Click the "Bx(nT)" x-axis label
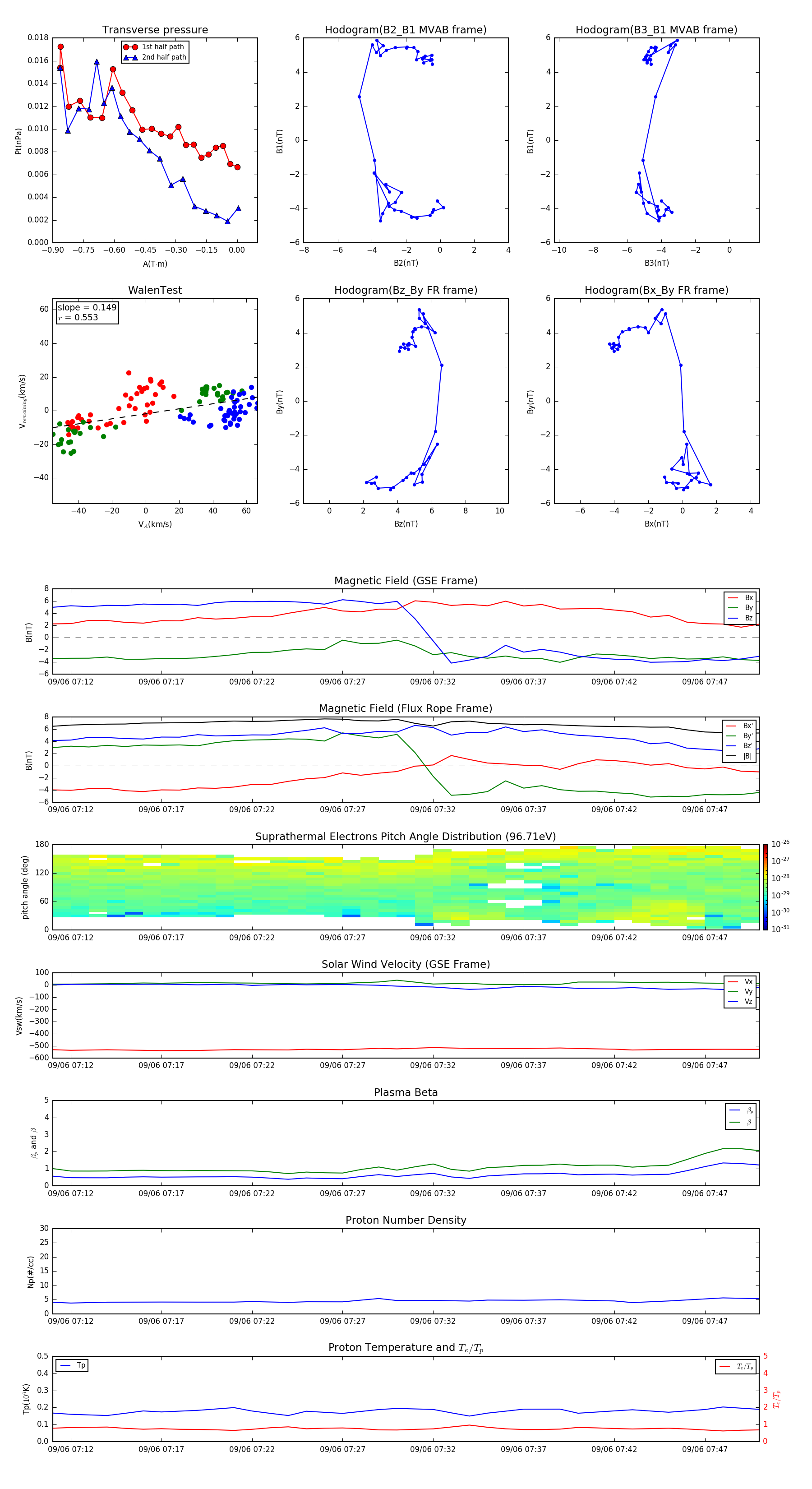The image size is (812, 1489). pos(656,524)
